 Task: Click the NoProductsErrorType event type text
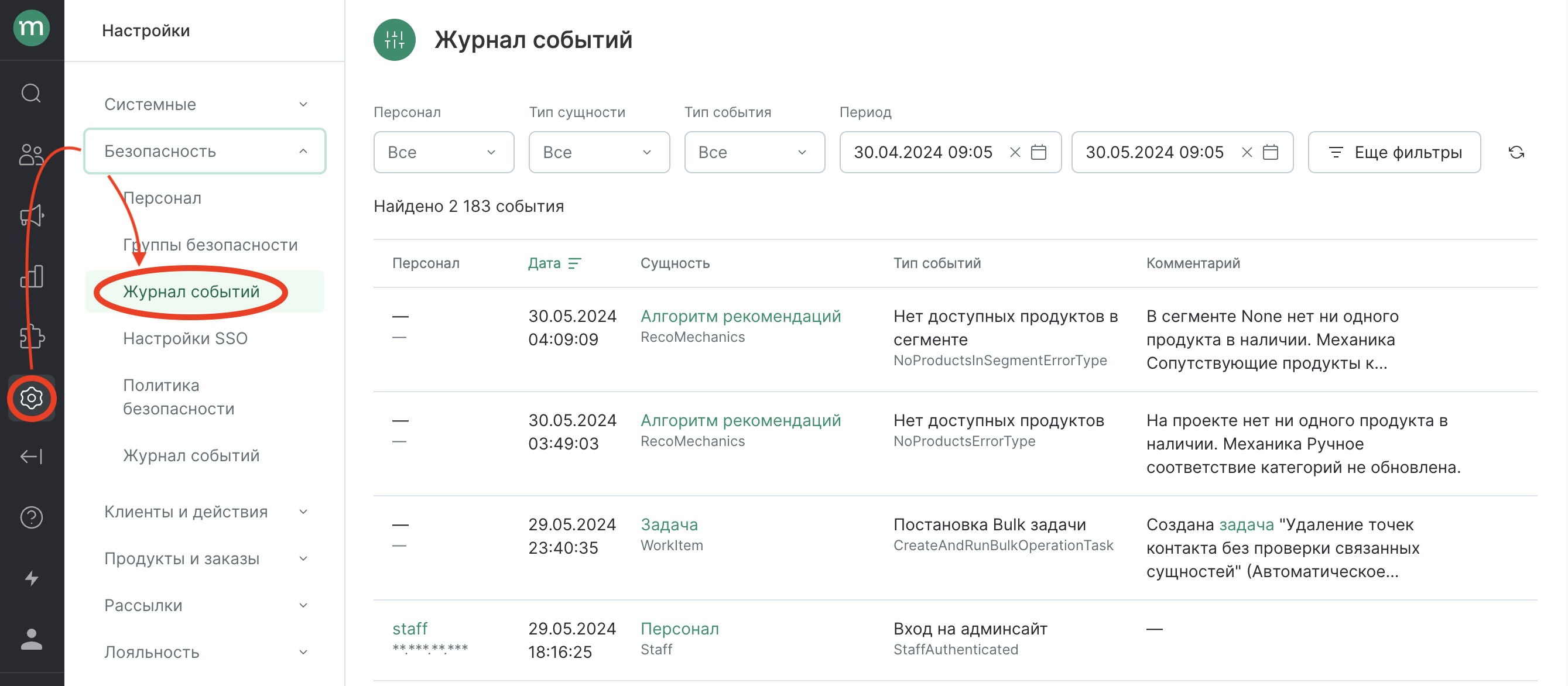tap(964, 441)
